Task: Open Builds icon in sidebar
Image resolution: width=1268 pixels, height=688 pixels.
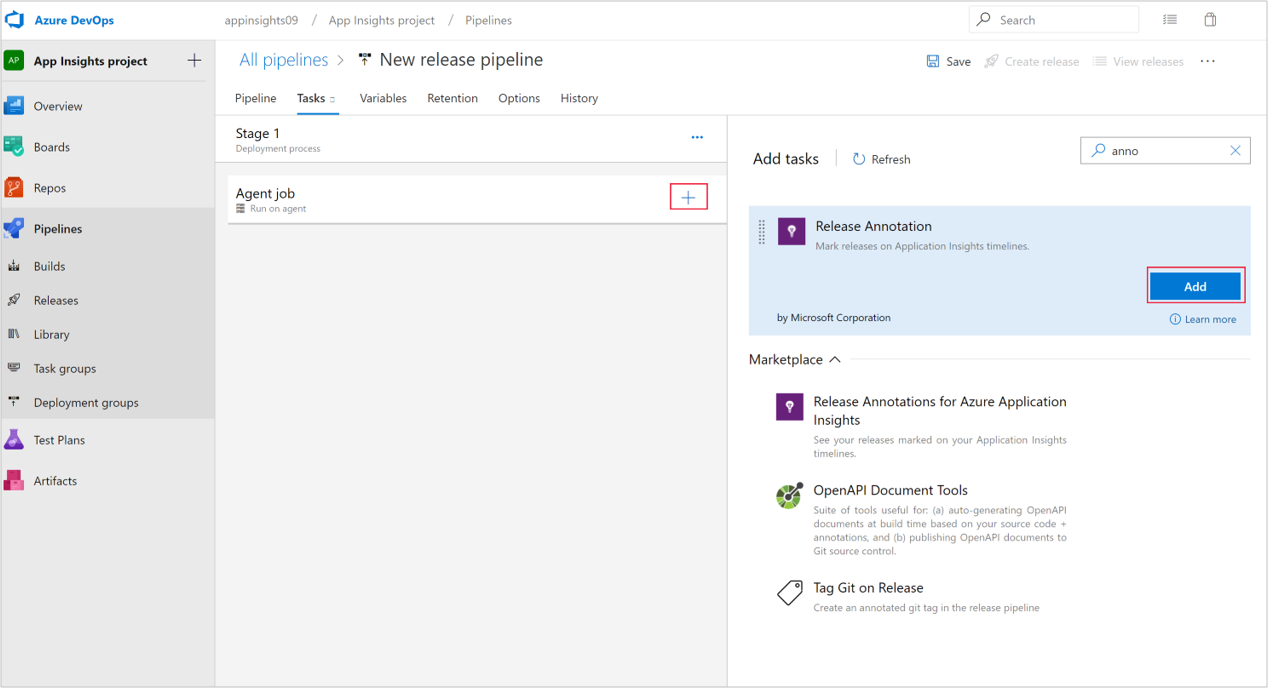Action: 14,266
